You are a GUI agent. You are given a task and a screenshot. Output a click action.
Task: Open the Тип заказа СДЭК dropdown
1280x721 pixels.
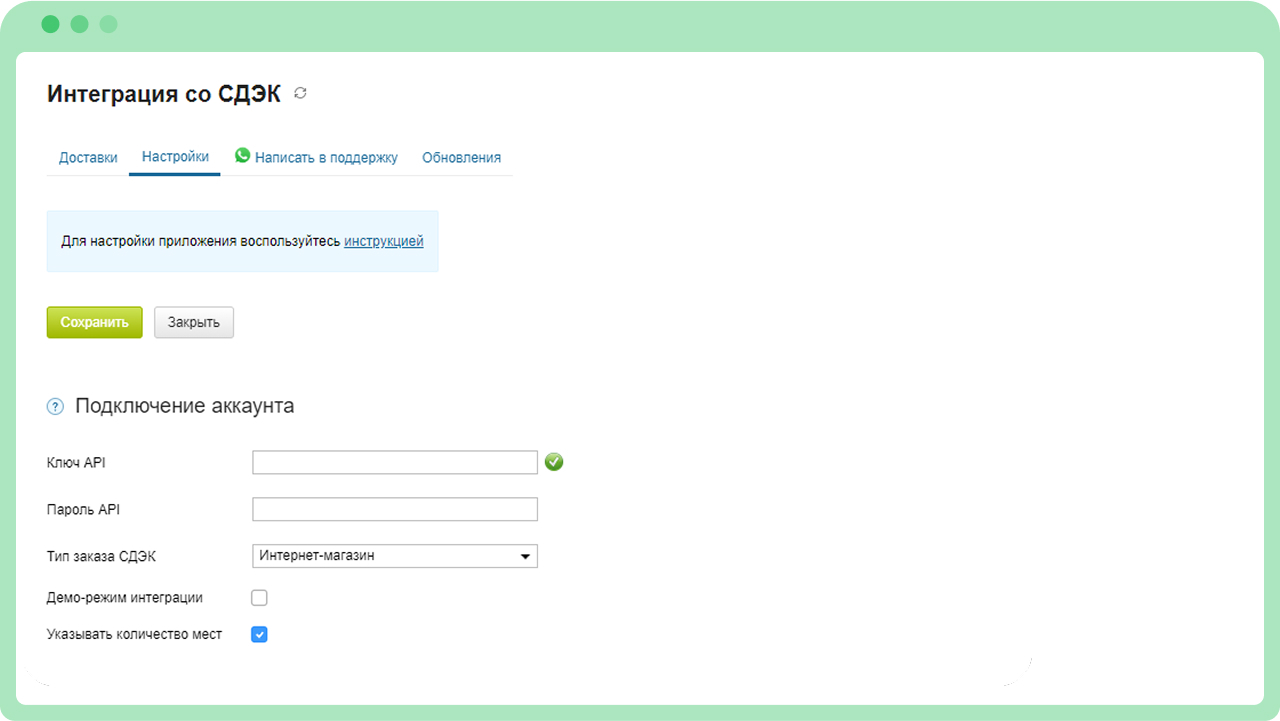point(395,556)
